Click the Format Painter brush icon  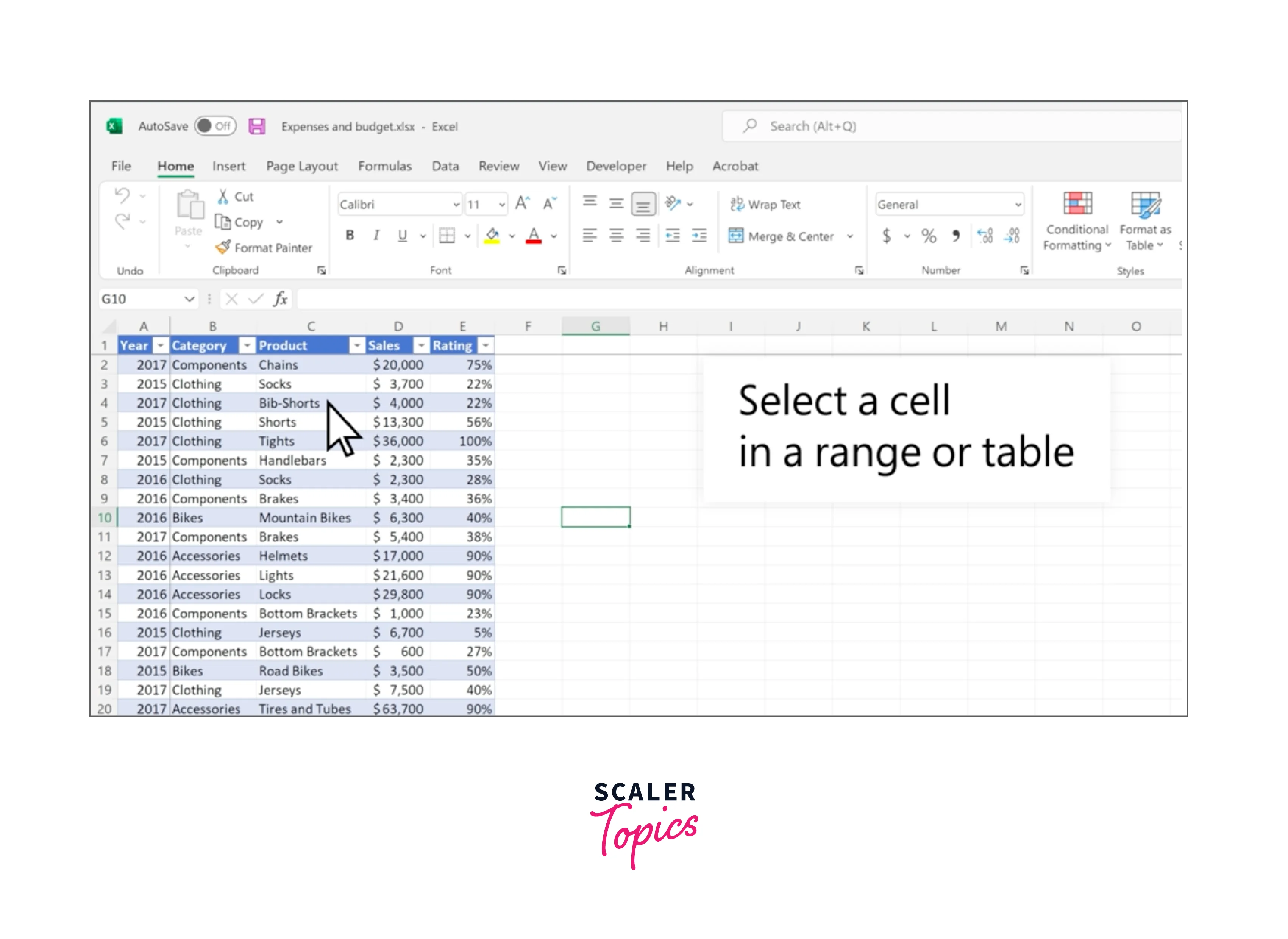(223, 247)
